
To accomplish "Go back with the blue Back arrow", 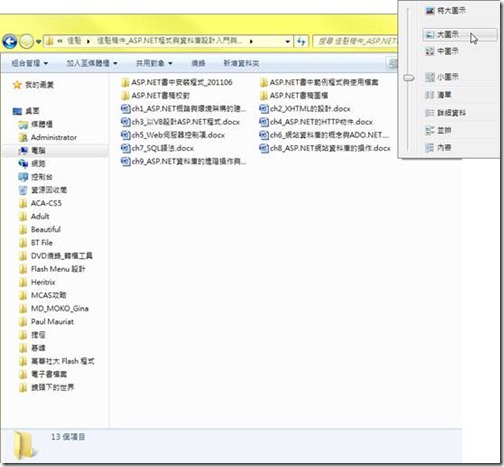I will point(10,42).
